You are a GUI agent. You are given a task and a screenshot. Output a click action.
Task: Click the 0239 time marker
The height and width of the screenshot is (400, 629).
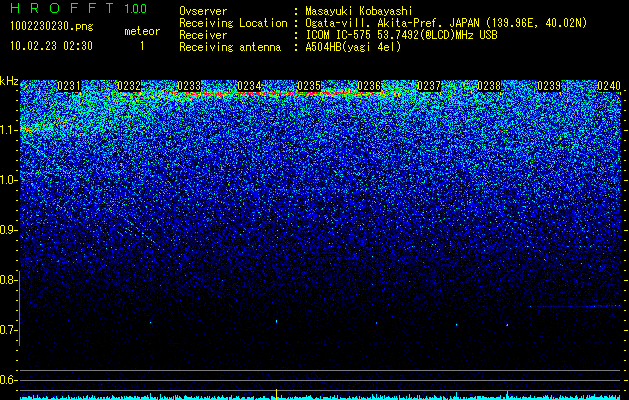point(549,86)
